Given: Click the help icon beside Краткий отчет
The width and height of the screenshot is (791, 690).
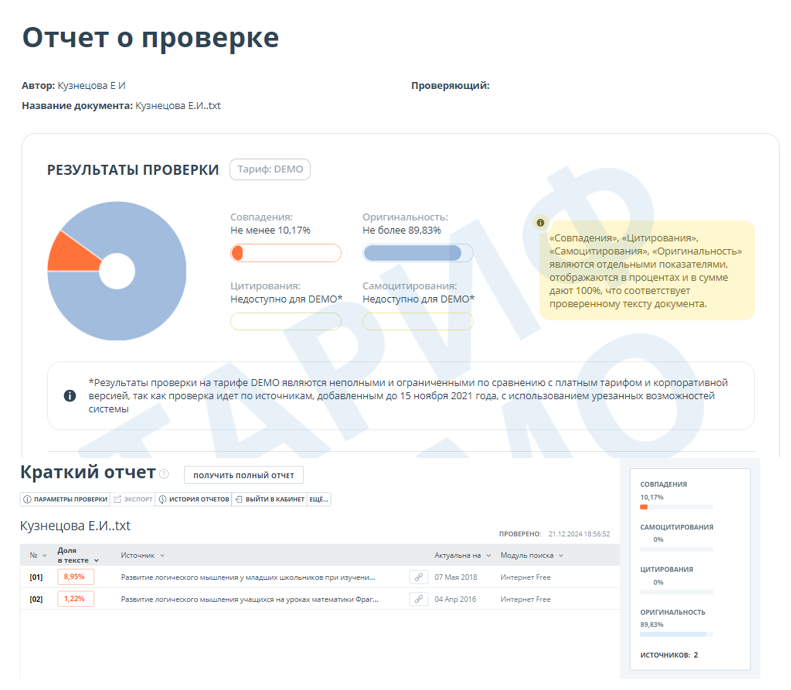Looking at the screenshot, I should (164, 474).
